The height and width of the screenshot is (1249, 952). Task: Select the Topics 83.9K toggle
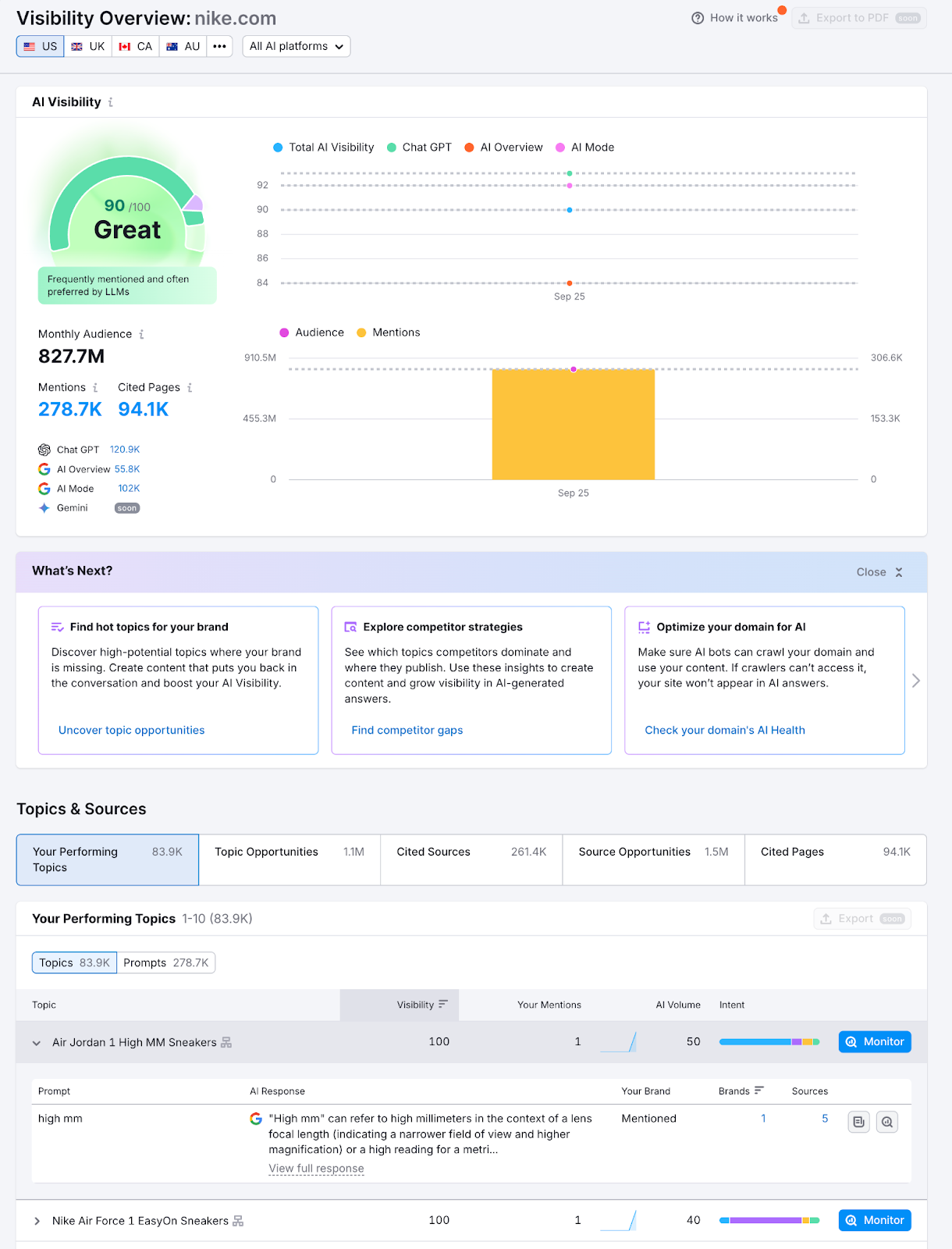[74, 963]
